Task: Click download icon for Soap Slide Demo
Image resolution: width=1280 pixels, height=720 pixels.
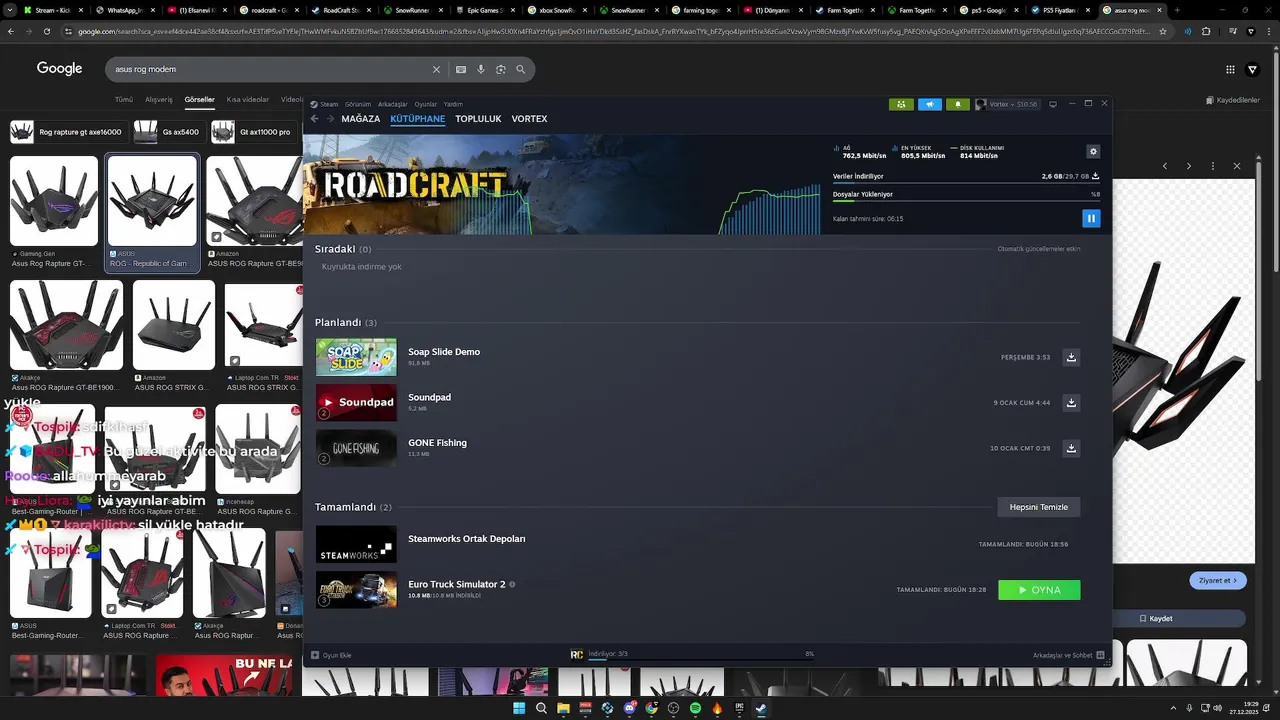Action: (x=1071, y=357)
